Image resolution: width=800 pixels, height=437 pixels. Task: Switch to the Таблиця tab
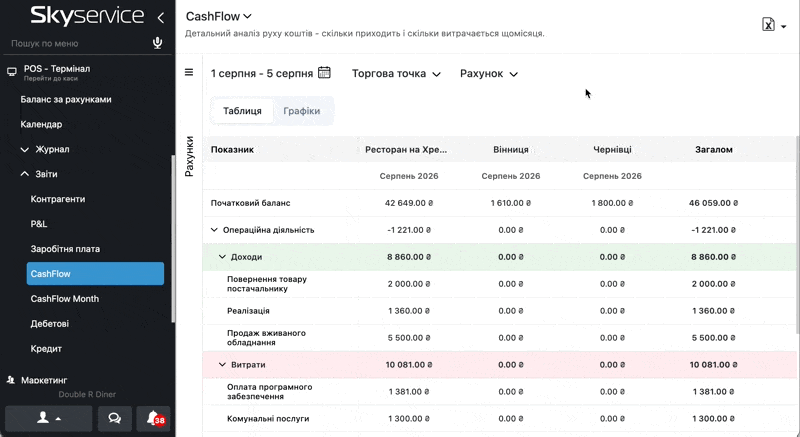tap(242, 111)
